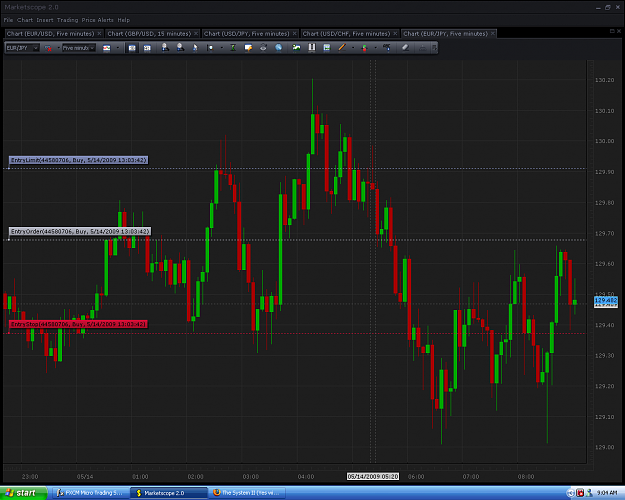Click the 130.20 price axis value
The width and height of the screenshot is (625, 500).
coord(604,80)
